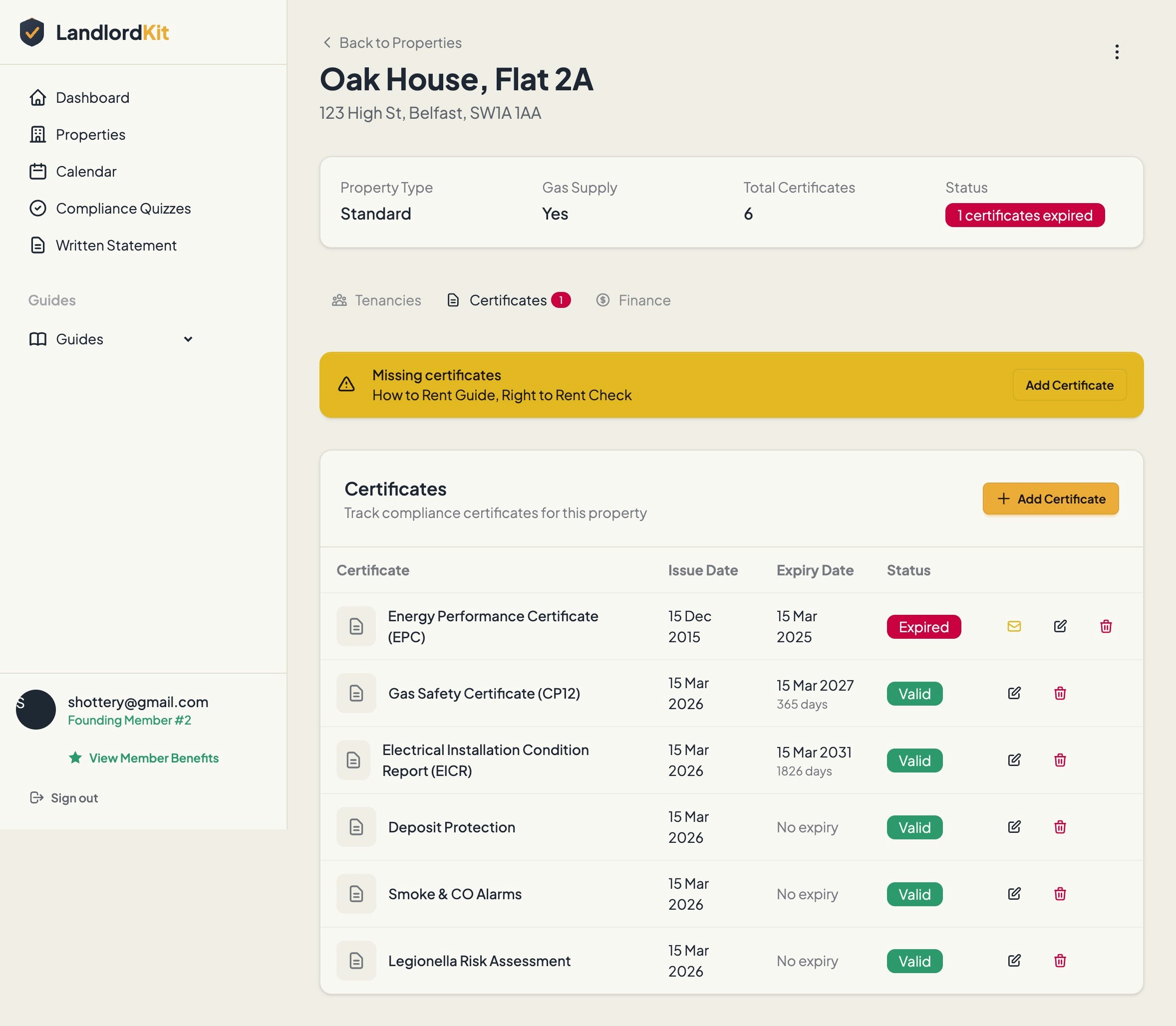
Task: Edit the Energy Performance Certificate row
Action: coord(1060,626)
